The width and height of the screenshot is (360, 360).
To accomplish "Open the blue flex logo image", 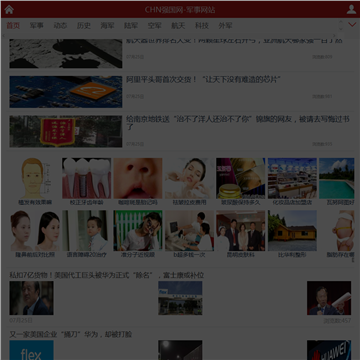I will pyautogui.click(x=31, y=350).
